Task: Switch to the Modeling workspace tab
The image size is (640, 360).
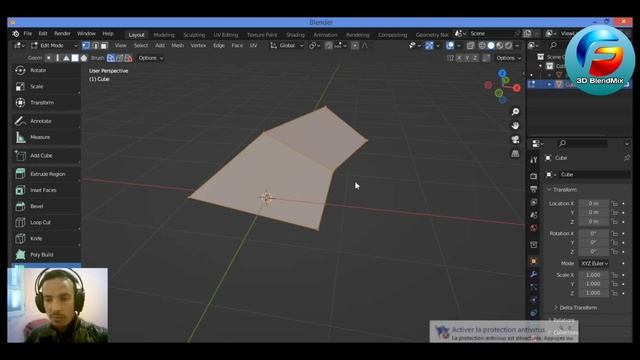Action: coord(164,35)
